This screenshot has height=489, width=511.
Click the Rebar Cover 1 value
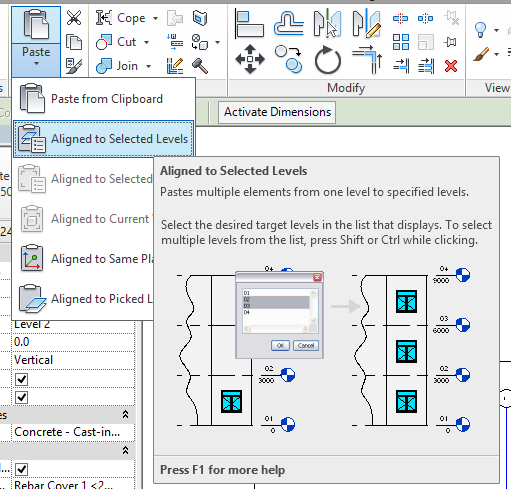pos(73,484)
